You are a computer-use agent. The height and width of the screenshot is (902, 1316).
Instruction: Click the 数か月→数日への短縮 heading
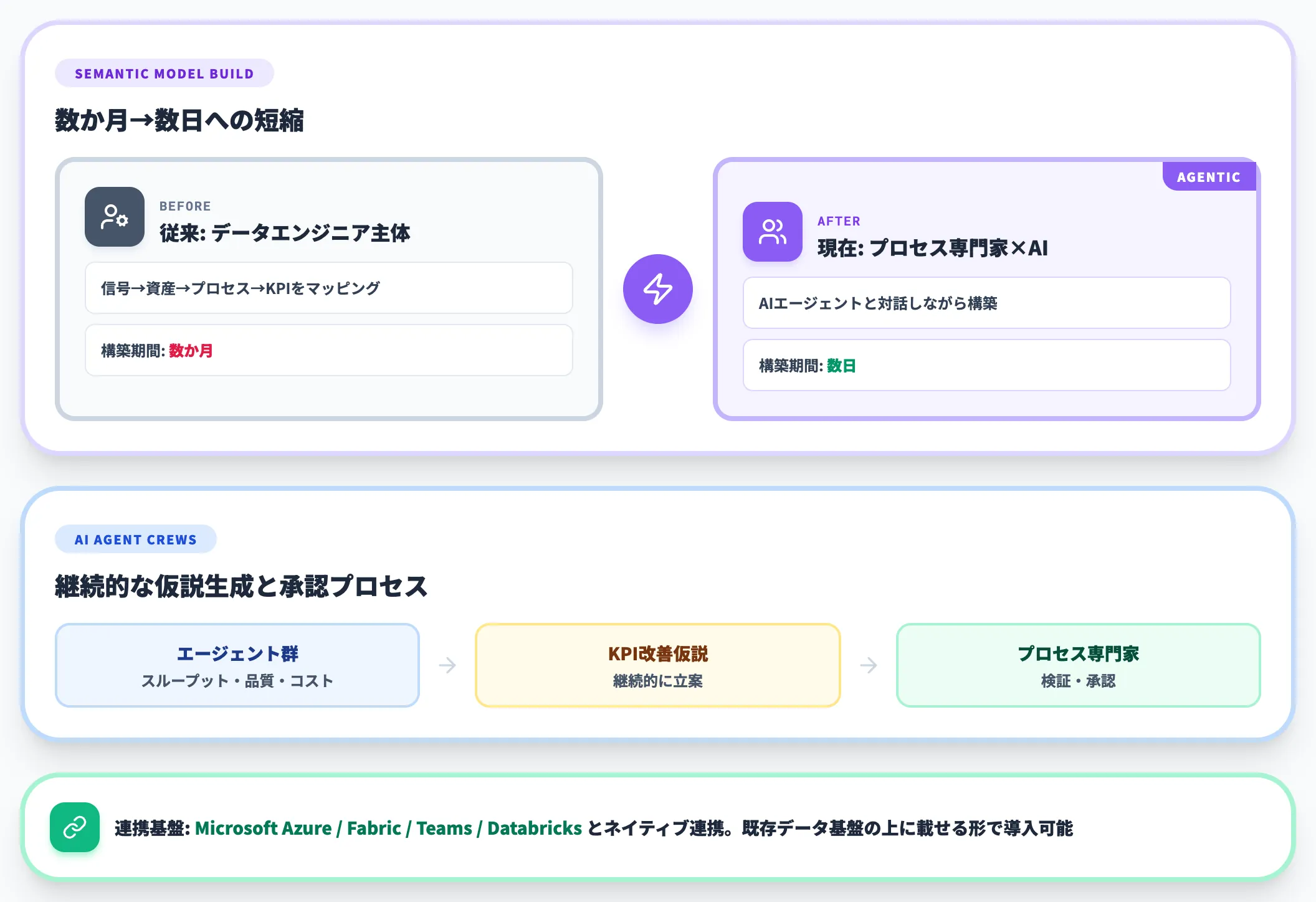(179, 120)
